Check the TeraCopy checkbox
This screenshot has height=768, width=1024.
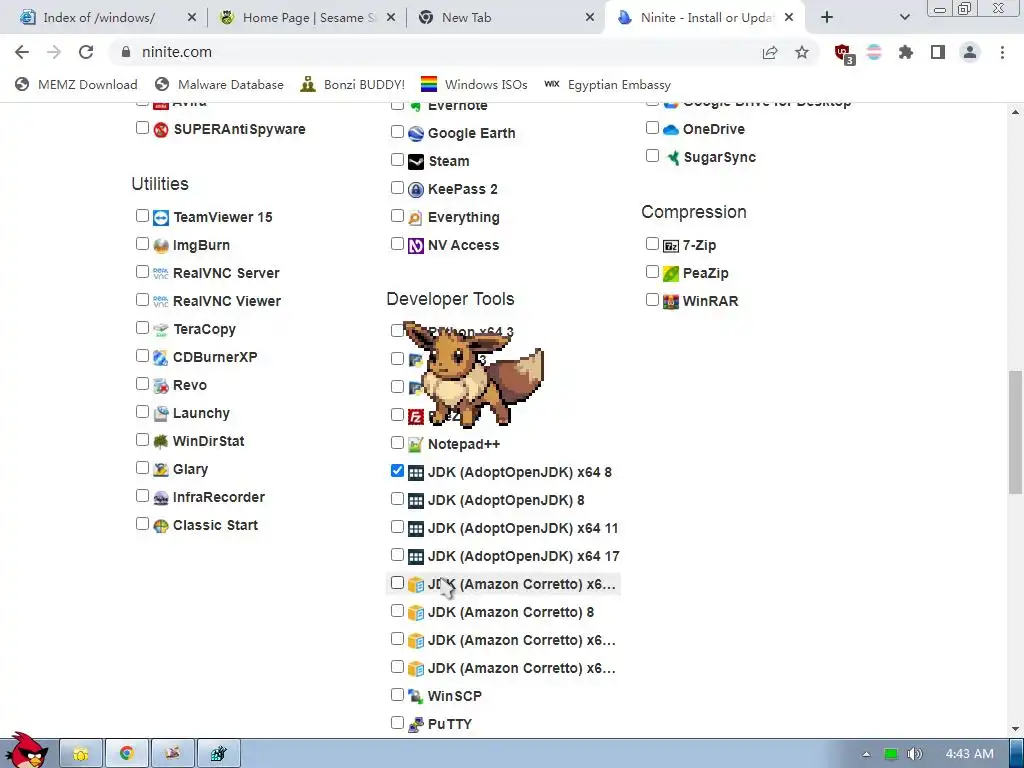(x=142, y=328)
